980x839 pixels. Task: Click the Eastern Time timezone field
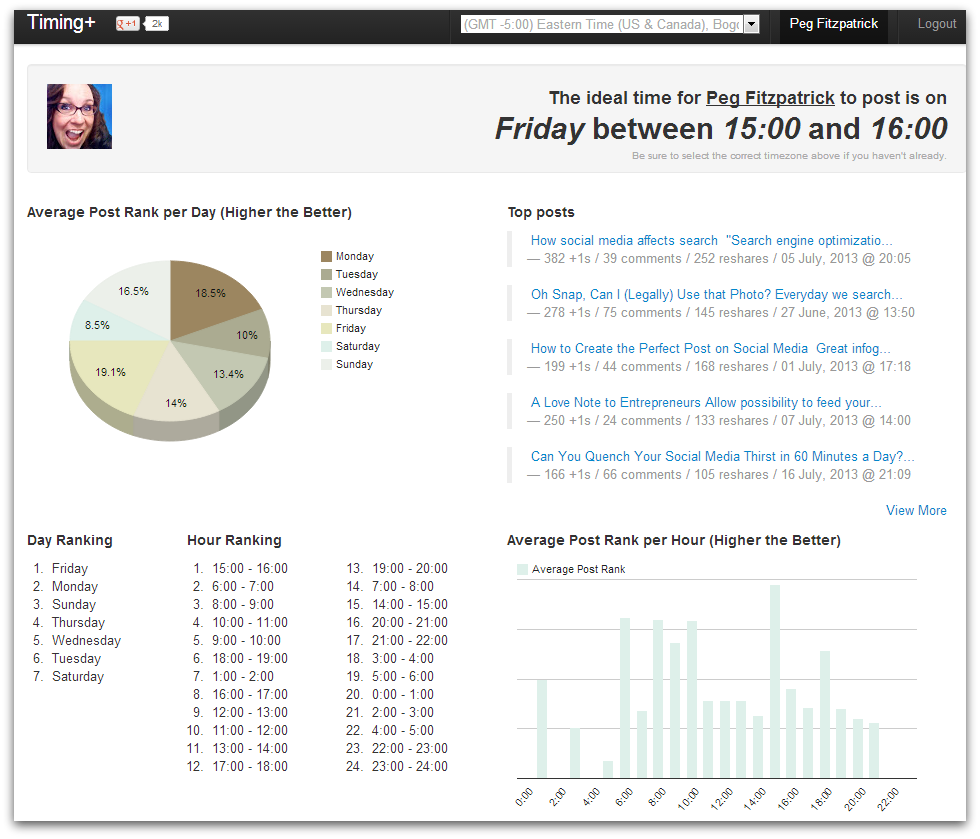[x=602, y=24]
